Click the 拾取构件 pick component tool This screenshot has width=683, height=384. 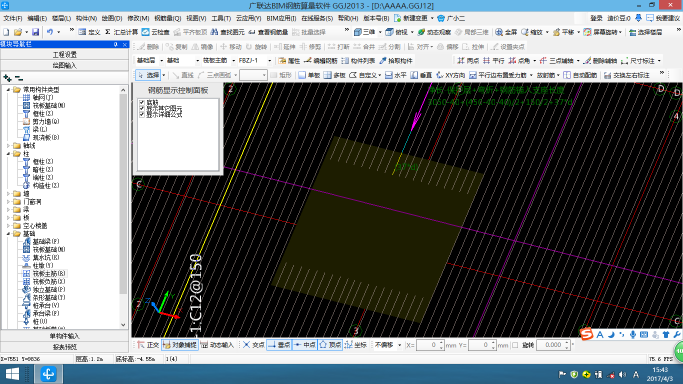coord(396,61)
